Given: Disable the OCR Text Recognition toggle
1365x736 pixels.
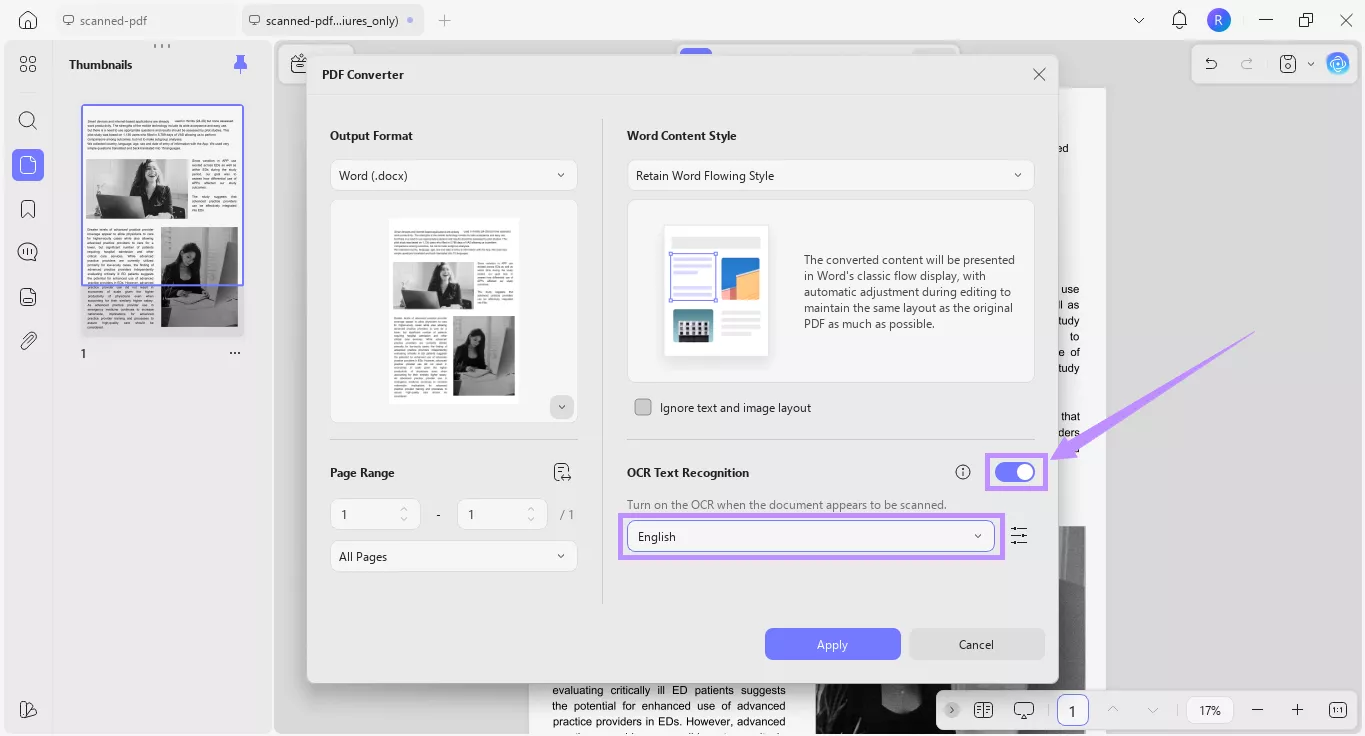Looking at the screenshot, I should [x=1016, y=472].
